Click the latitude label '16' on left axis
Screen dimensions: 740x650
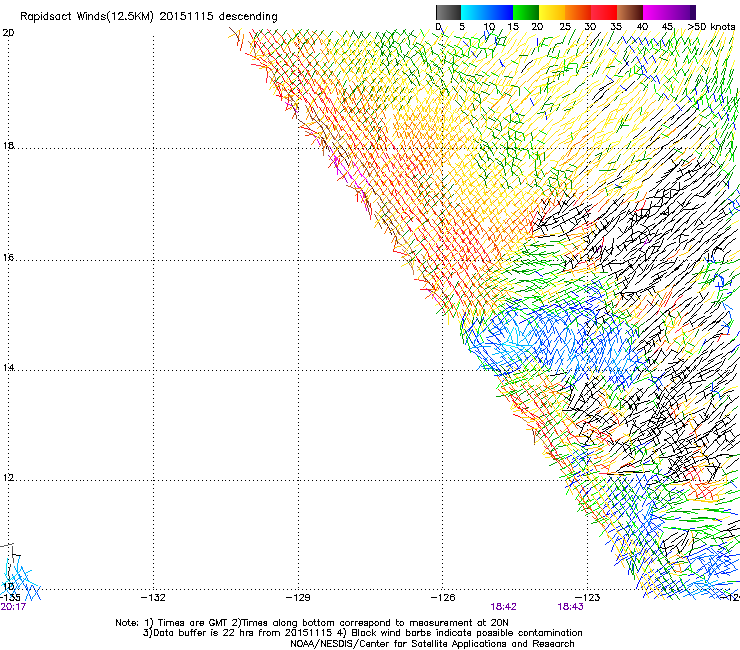(x=8, y=257)
